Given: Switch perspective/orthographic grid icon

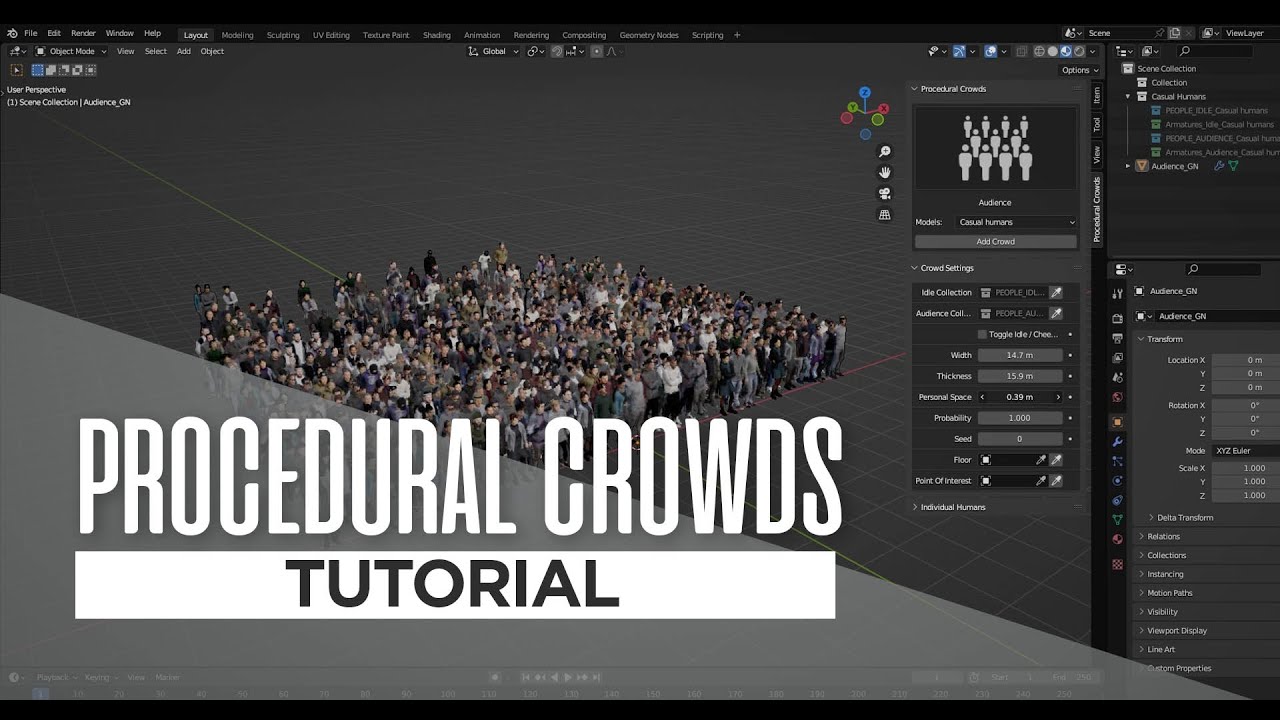Looking at the screenshot, I should click(x=884, y=215).
